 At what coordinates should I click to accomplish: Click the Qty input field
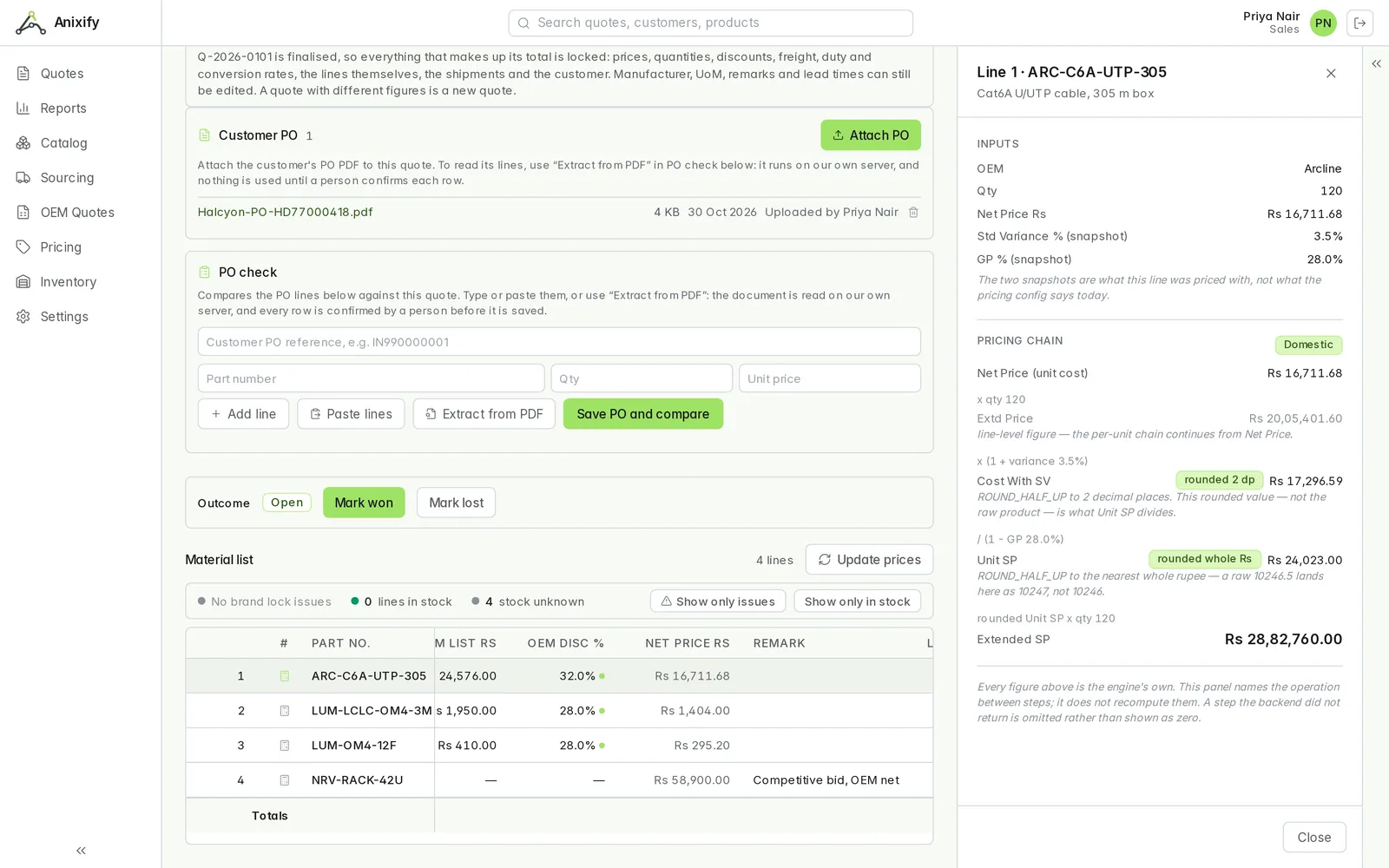coord(642,378)
